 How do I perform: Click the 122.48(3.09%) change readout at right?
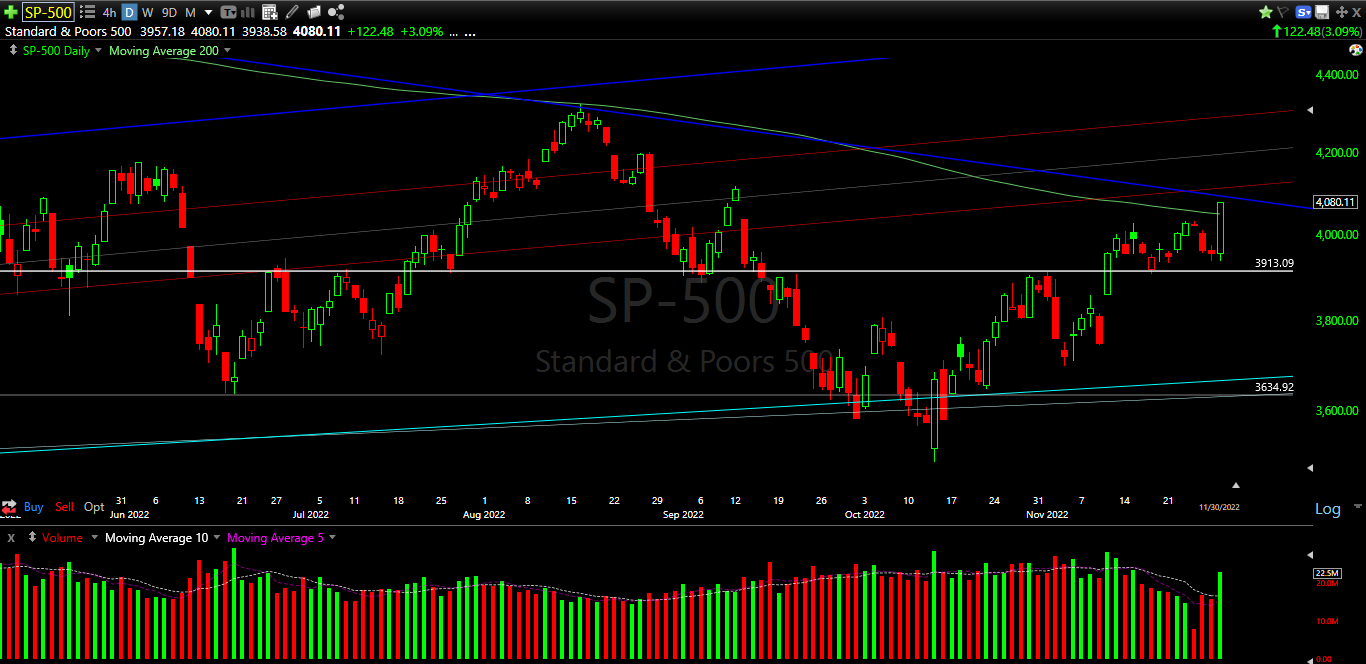pyautogui.click(x=1316, y=32)
